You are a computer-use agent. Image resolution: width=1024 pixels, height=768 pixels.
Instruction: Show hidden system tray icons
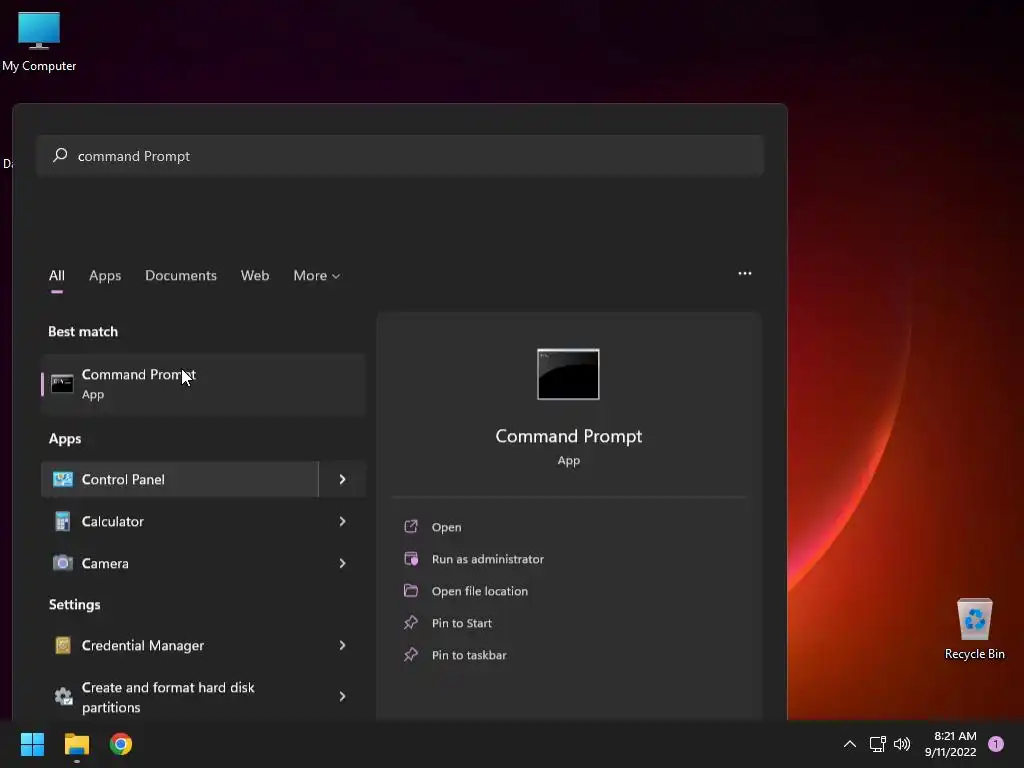(x=850, y=744)
